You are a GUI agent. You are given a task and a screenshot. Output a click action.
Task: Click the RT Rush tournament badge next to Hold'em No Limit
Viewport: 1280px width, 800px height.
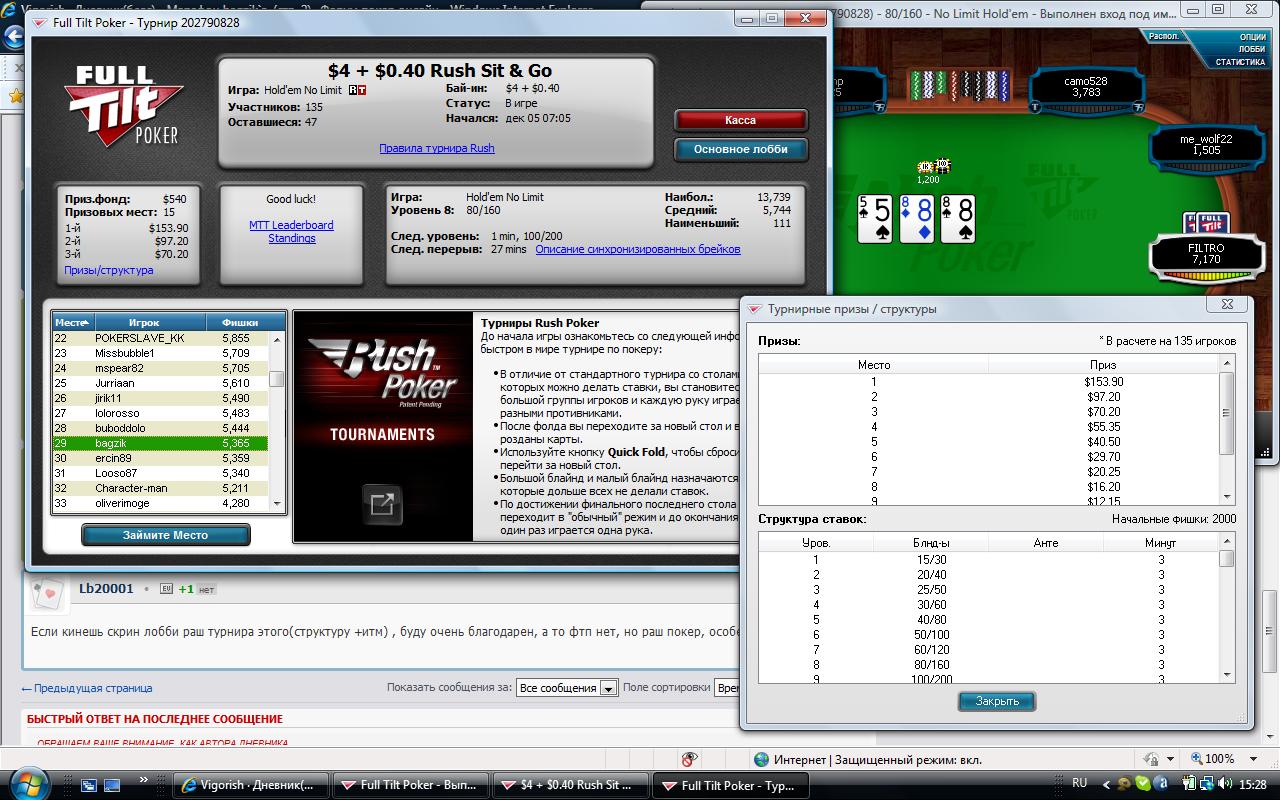click(x=357, y=90)
